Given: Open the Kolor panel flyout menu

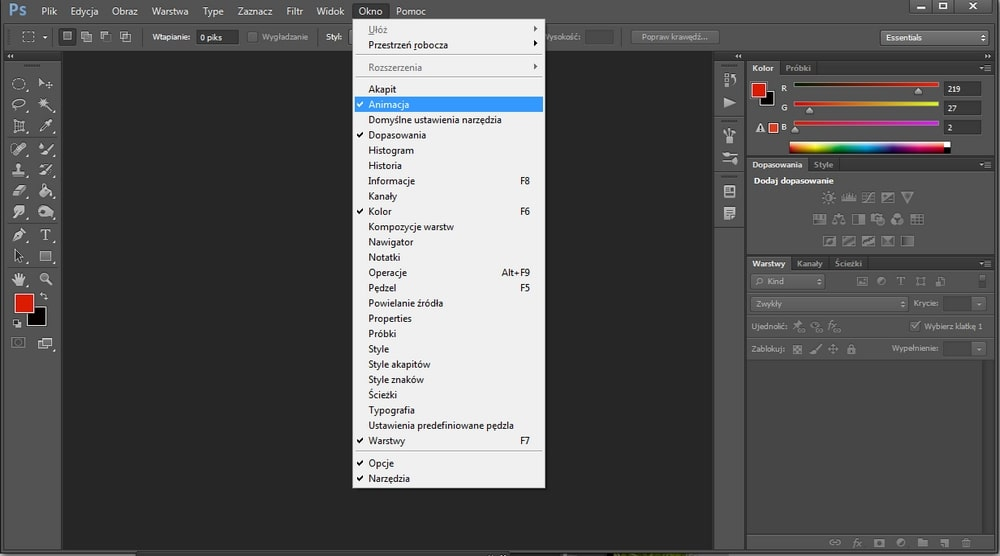Looking at the screenshot, I should (985, 68).
